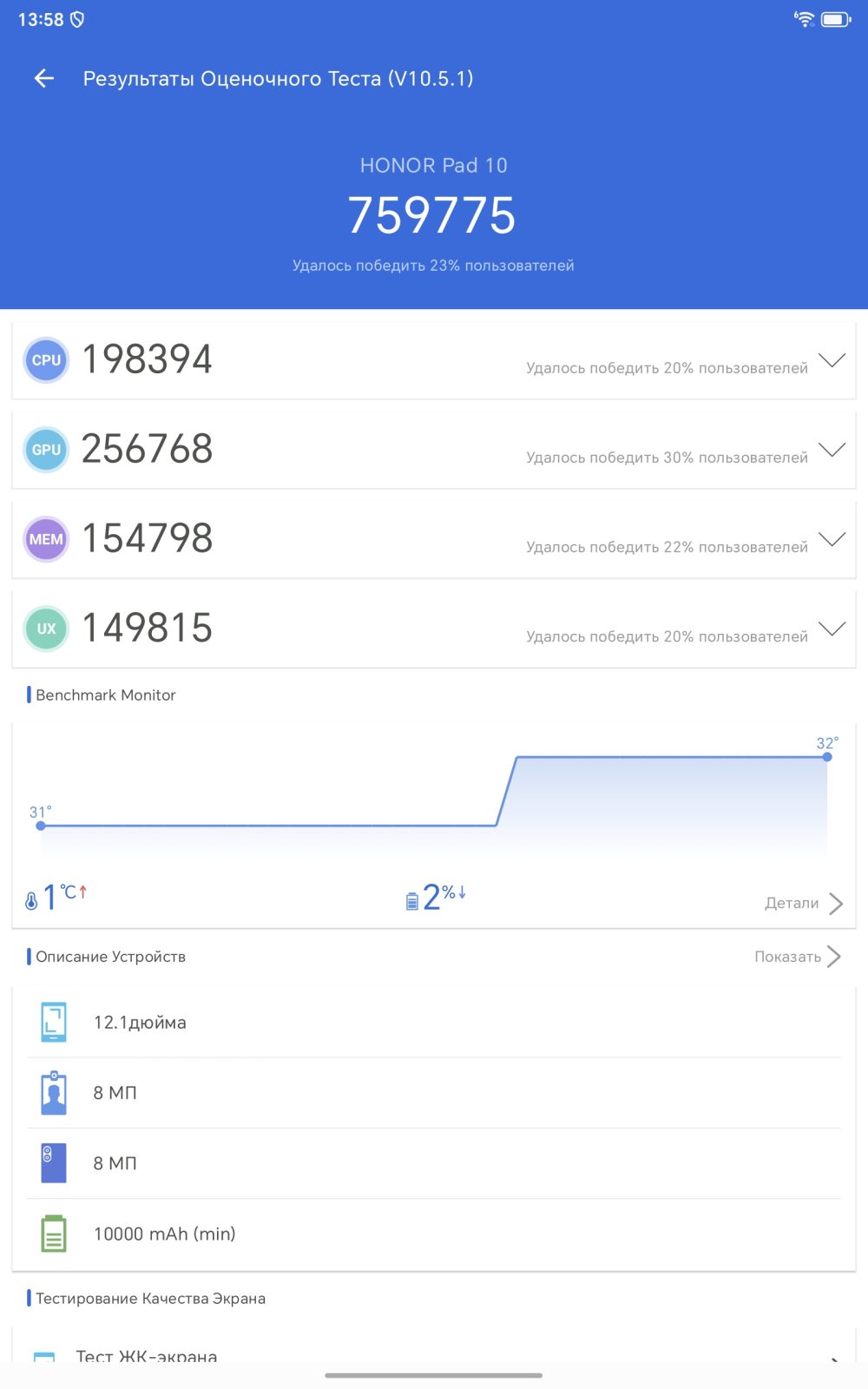Tap the 30% users beaten GPU text
This screenshot has width=868, height=1389.
pyautogui.click(x=667, y=458)
